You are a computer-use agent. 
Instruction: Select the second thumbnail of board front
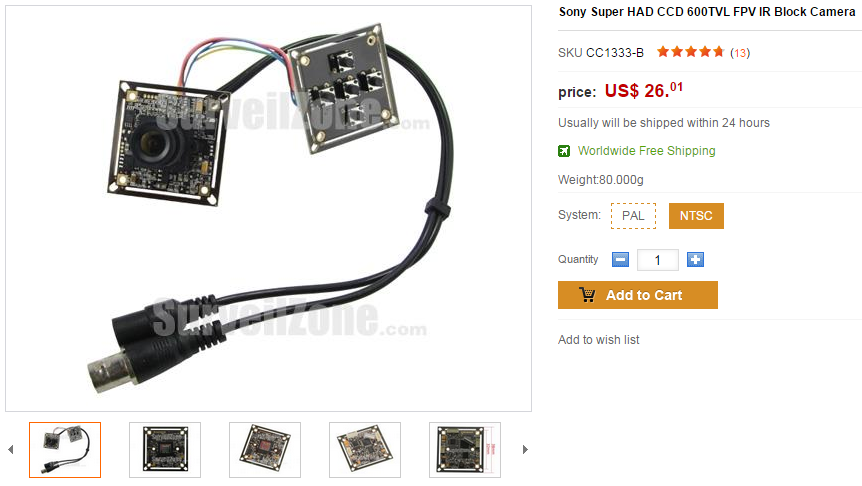pos(165,450)
